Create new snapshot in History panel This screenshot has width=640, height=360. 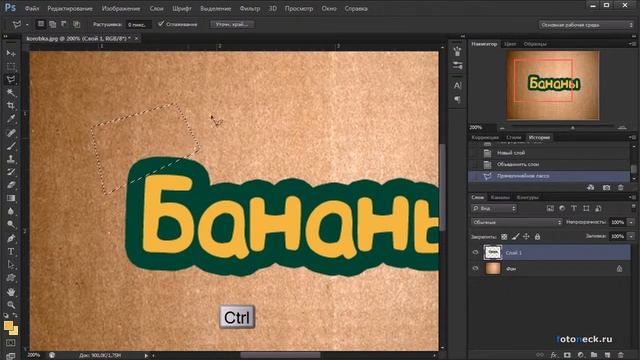point(606,188)
